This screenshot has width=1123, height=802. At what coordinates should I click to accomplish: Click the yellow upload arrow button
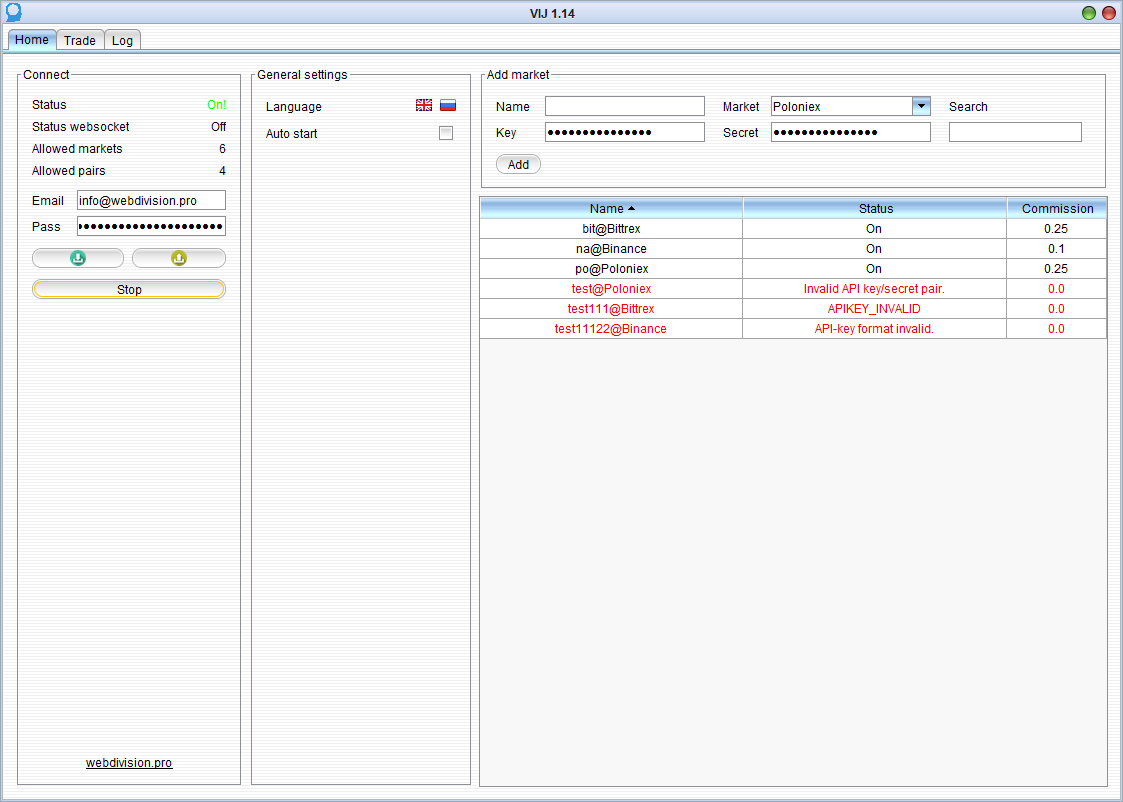pyautogui.click(x=179, y=258)
